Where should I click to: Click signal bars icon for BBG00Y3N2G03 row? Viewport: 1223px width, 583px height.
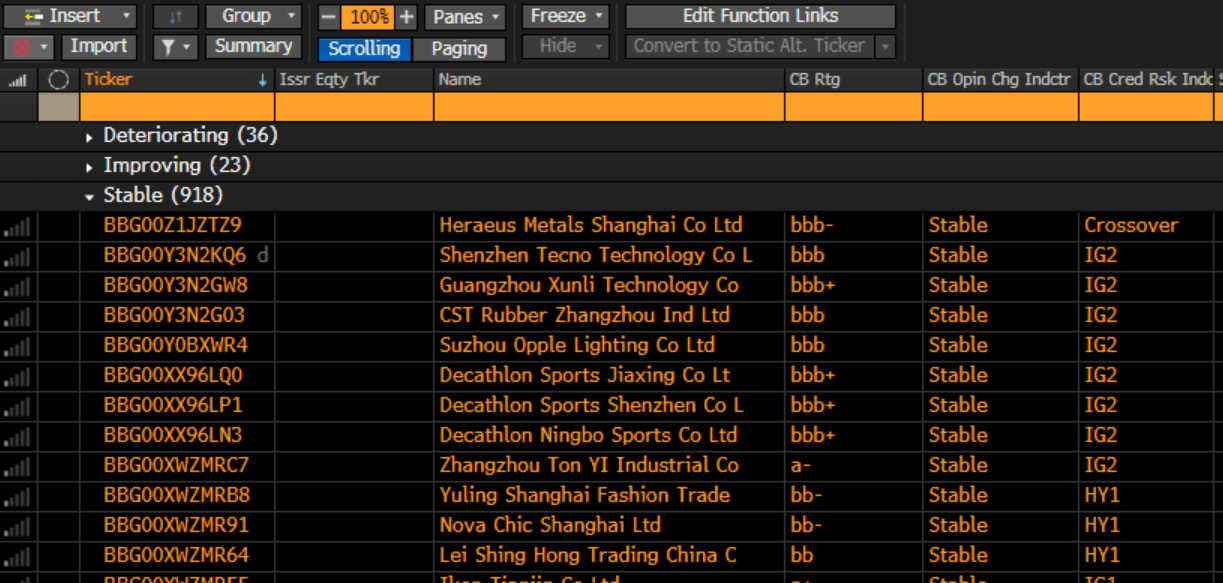pos(17,317)
